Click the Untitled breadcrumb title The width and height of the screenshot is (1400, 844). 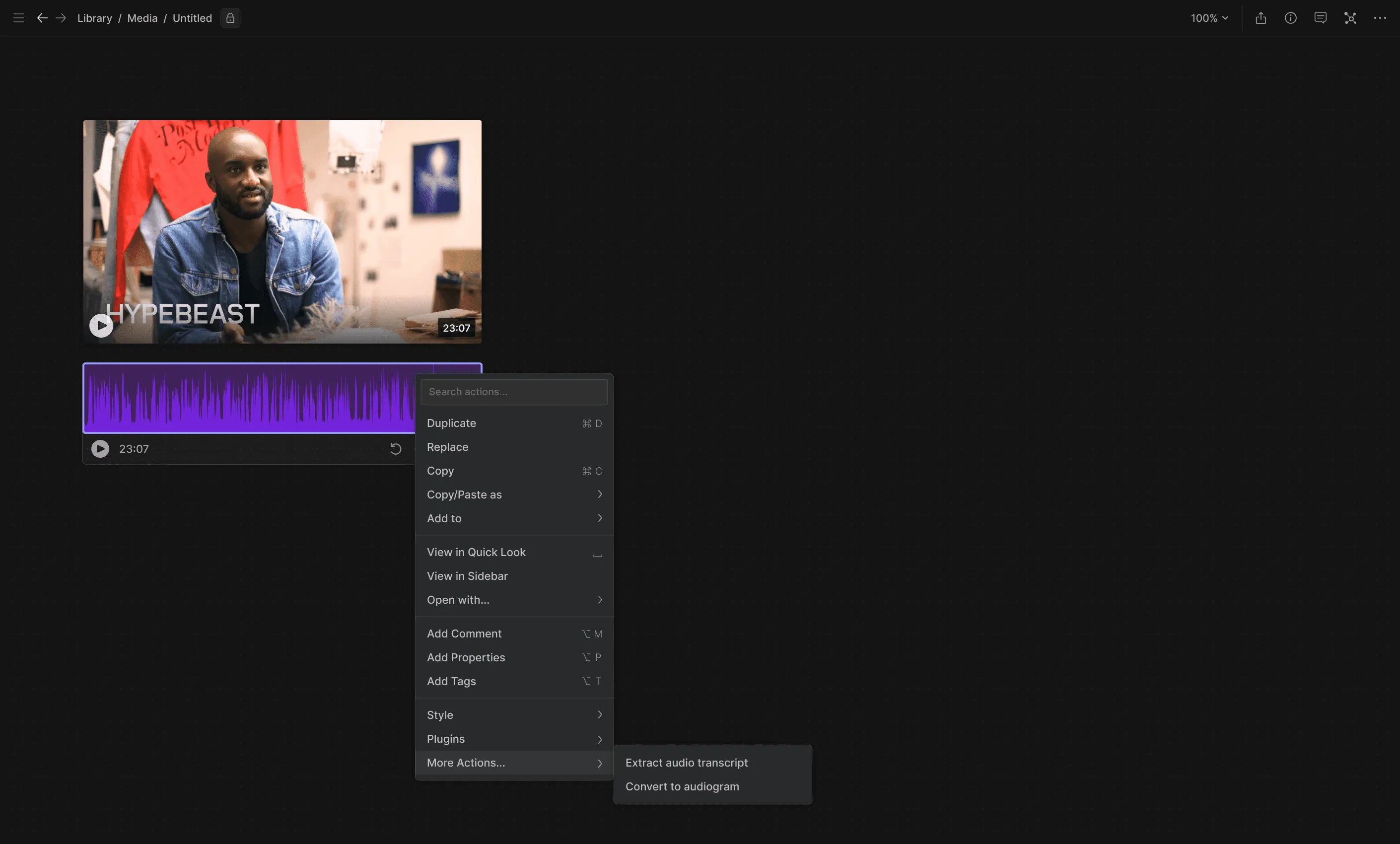click(x=192, y=18)
